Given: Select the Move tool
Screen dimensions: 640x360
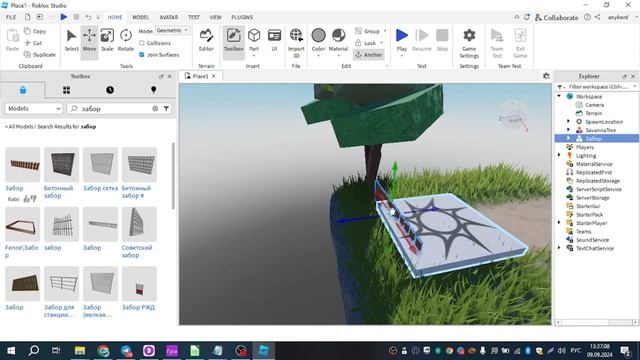Looking at the screenshot, I should click(x=89, y=40).
